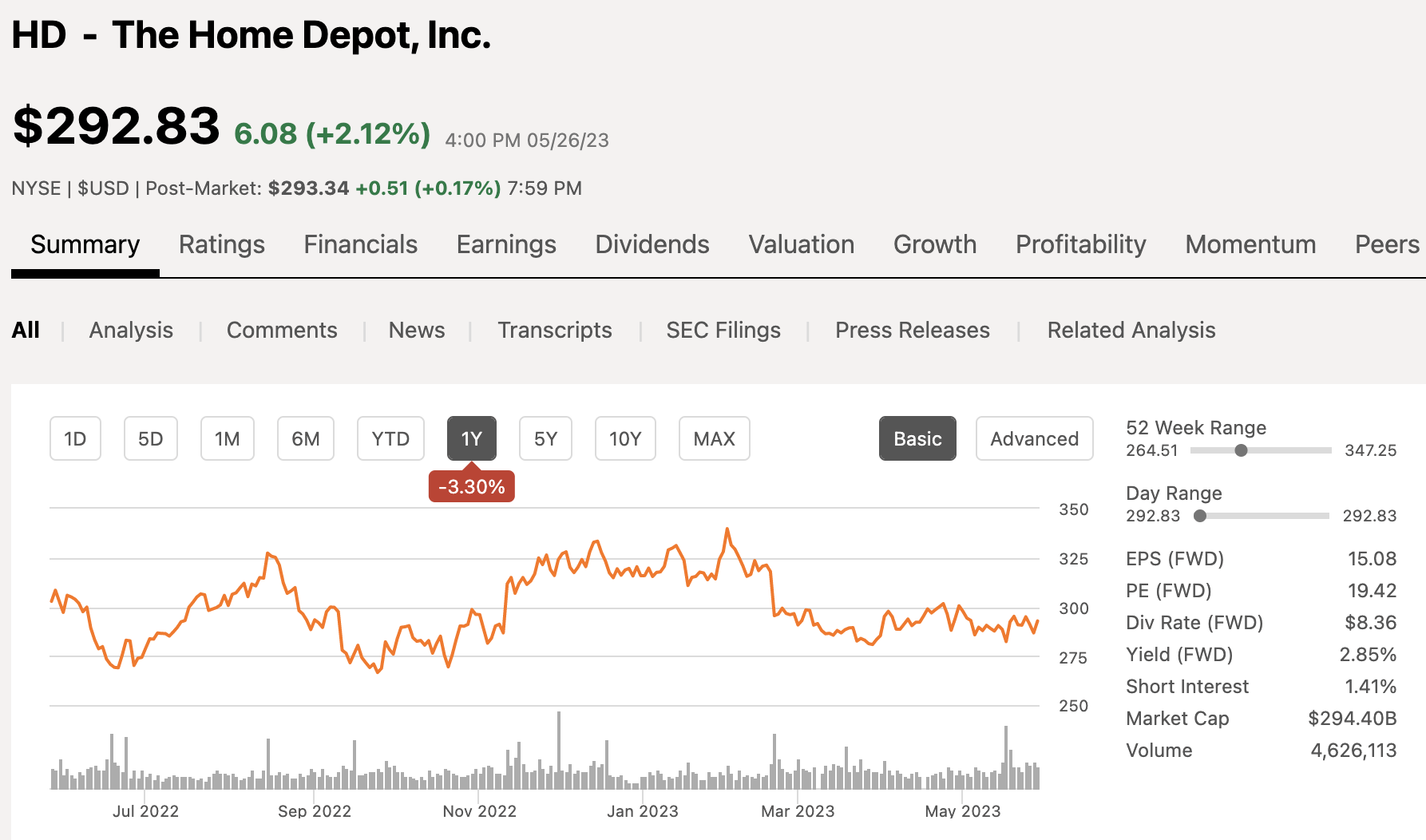The height and width of the screenshot is (840, 1426).
Task: View the 10Y chart range
Action: tap(625, 438)
